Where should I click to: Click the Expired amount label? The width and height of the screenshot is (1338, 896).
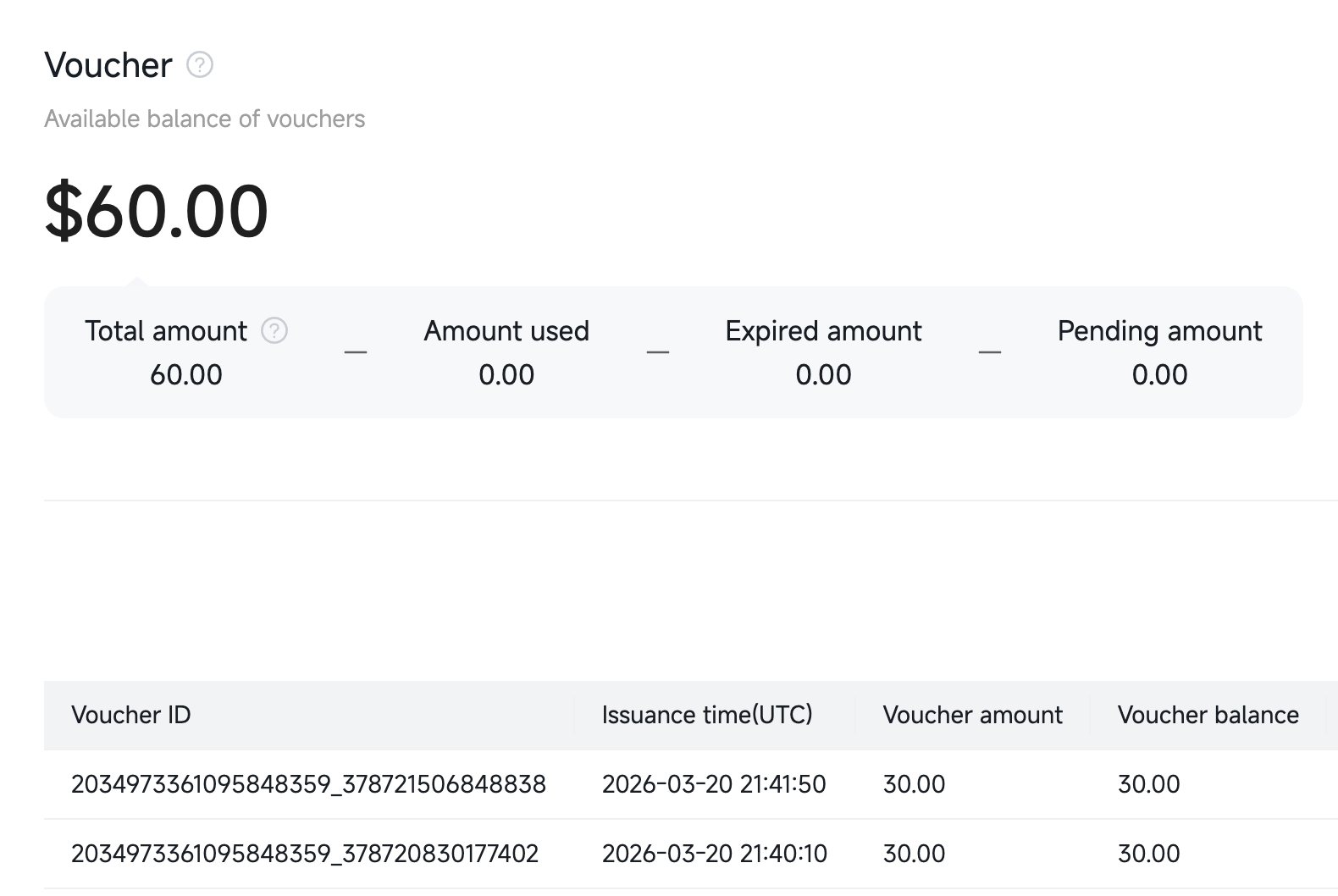tap(823, 330)
